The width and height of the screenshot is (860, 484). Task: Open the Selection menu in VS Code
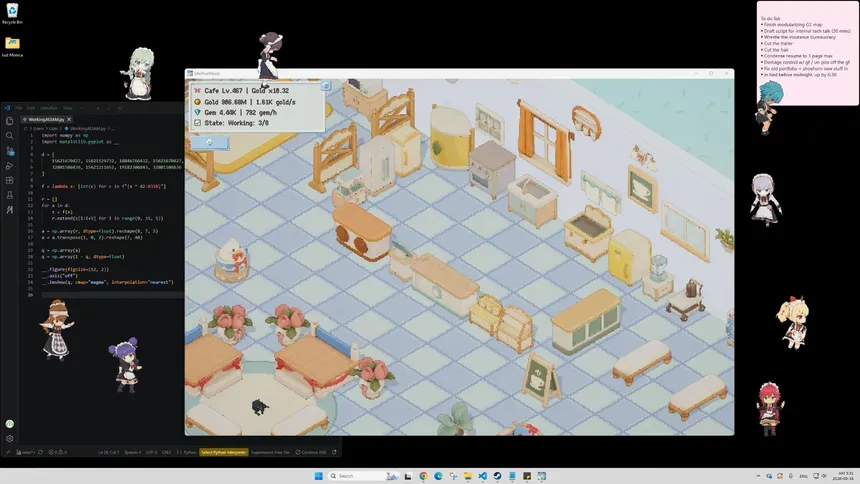pos(49,108)
